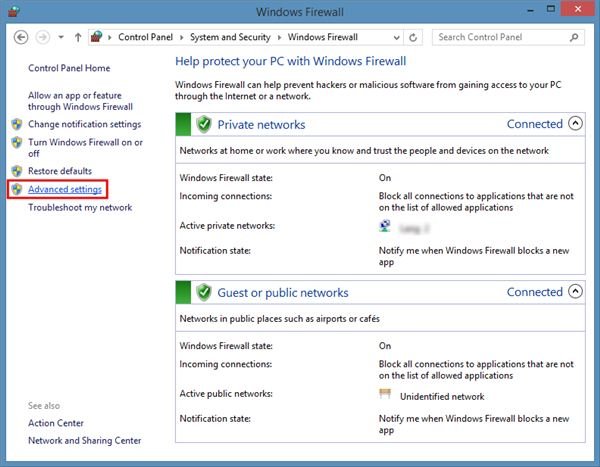The width and height of the screenshot is (600, 467).
Task: Click the Forward navigation arrow
Action: click(x=42, y=38)
